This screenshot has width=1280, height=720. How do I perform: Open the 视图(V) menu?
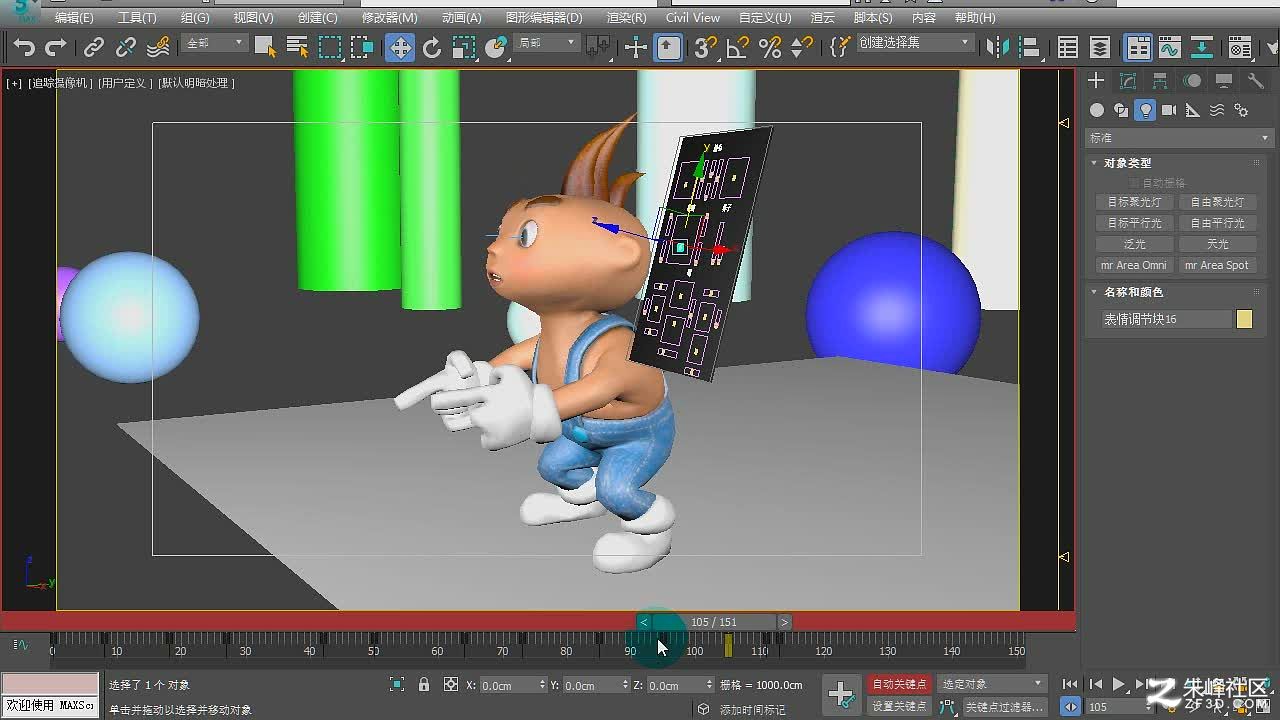pyautogui.click(x=253, y=18)
